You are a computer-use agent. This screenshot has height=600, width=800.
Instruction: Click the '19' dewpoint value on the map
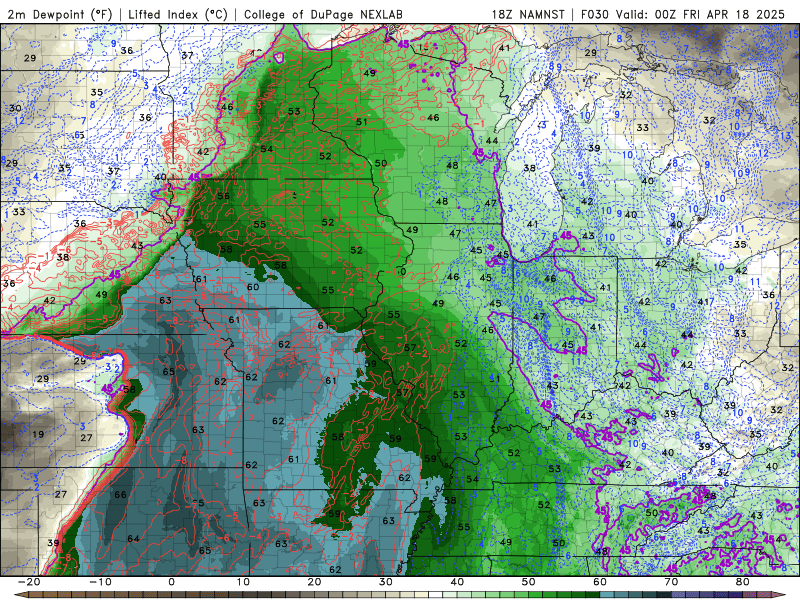38,434
